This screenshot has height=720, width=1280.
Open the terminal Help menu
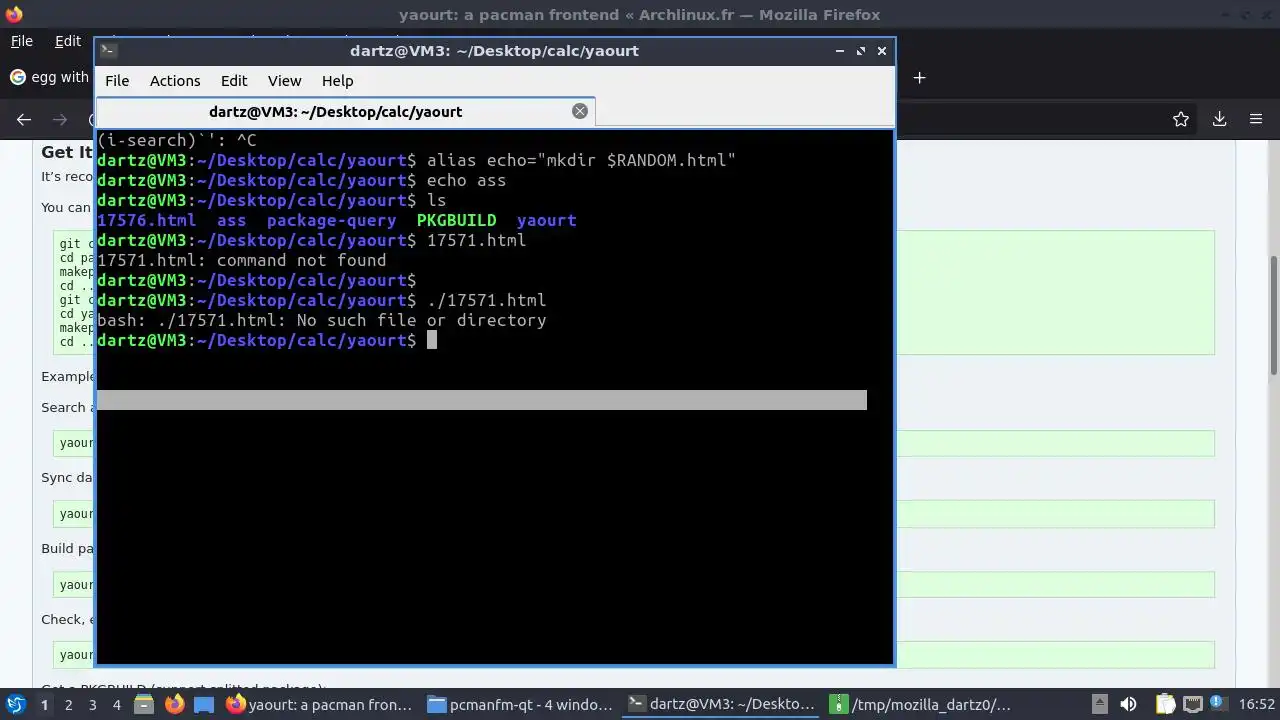pos(337,81)
